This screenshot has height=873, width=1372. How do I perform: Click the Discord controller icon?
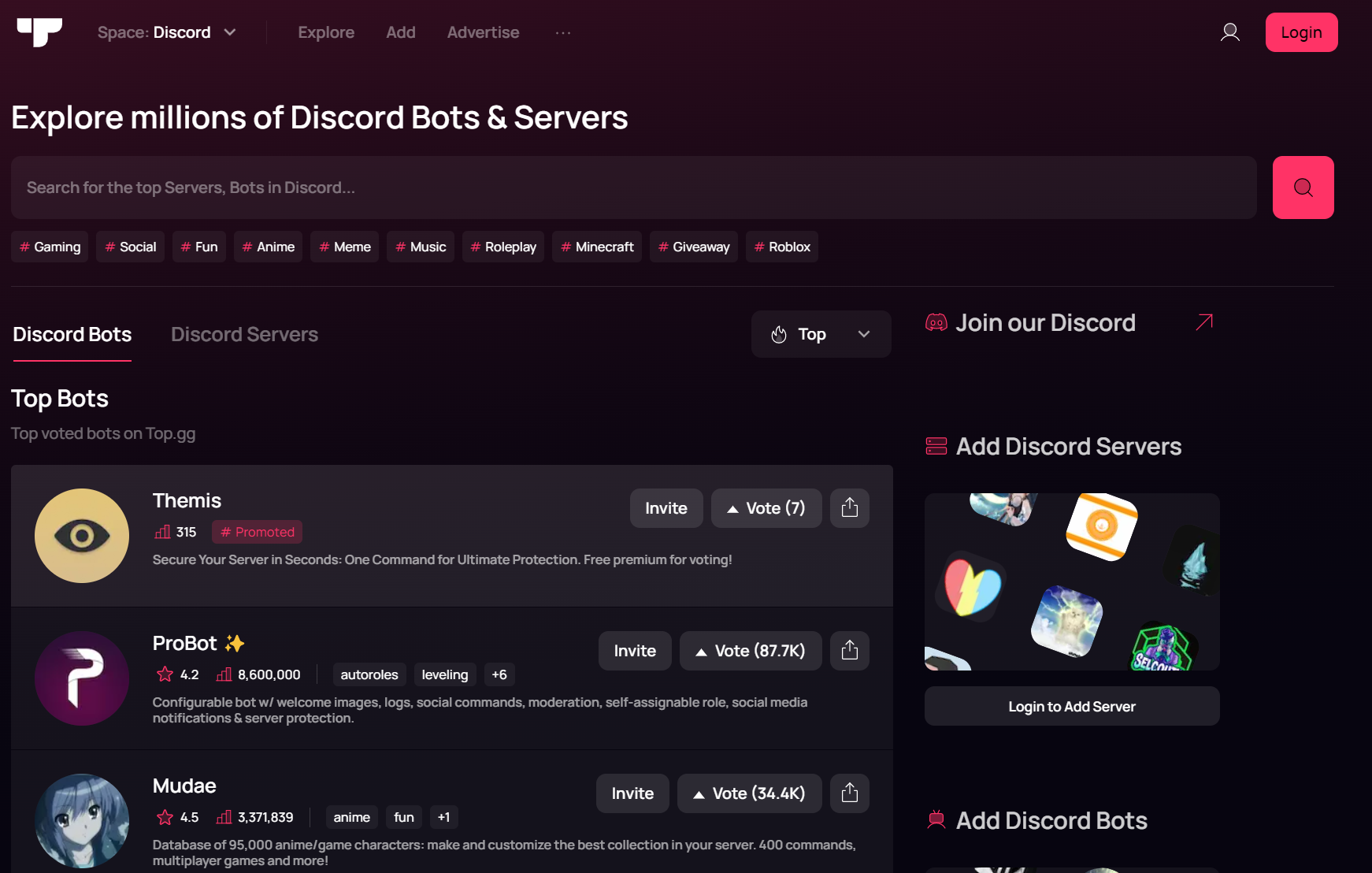click(x=936, y=322)
